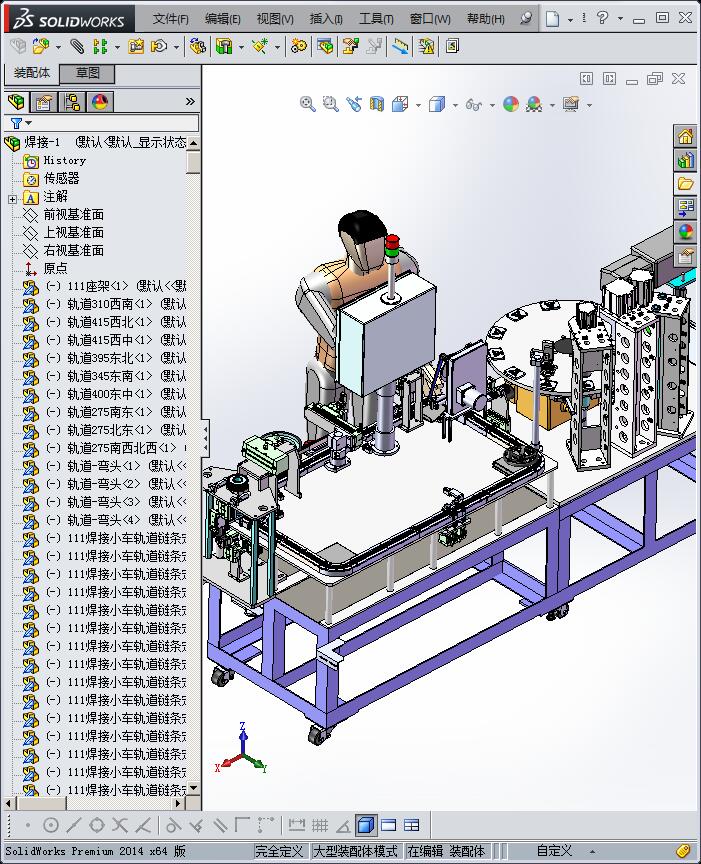This screenshot has width=701, height=864.
Task: Click Zoom to Fit magnifier icon
Action: click(x=308, y=104)
